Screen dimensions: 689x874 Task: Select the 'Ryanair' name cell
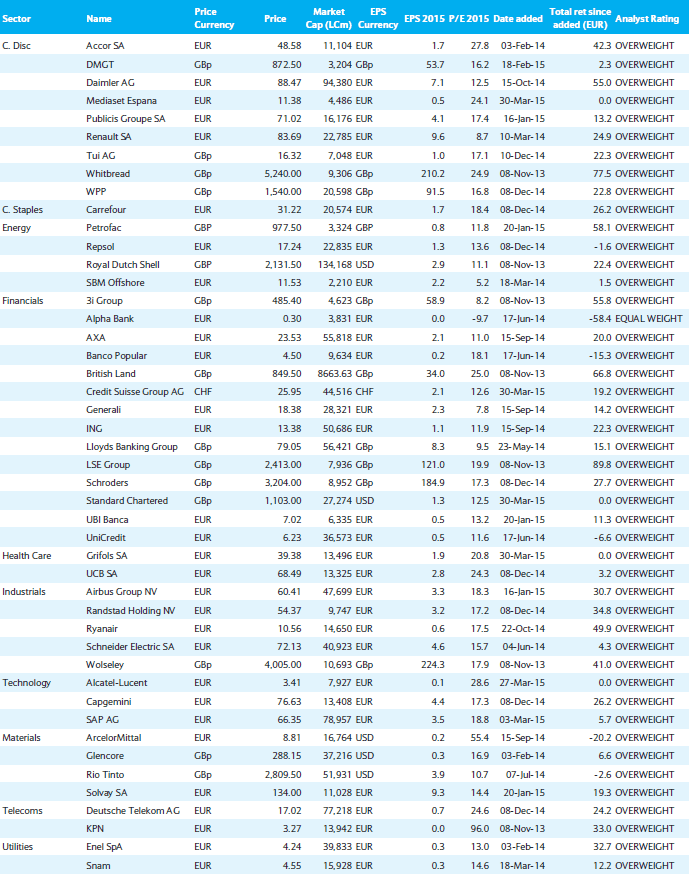click(101, 629)
